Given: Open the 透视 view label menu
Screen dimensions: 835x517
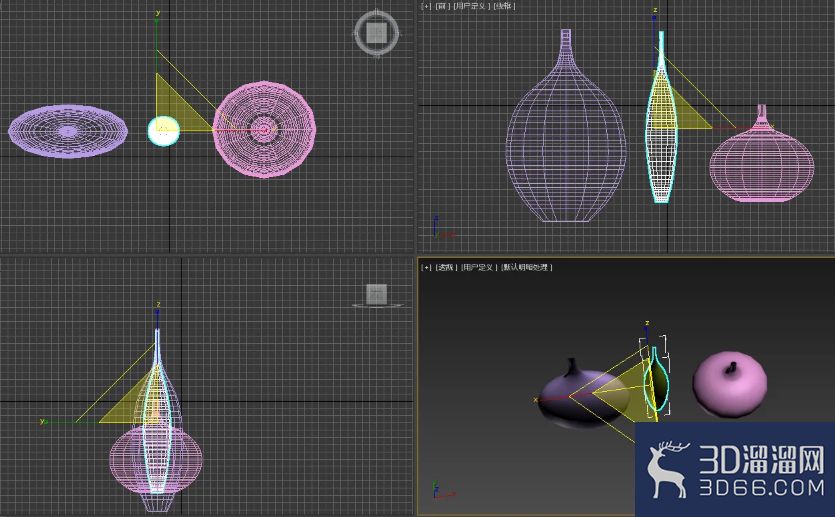Looking at the screenshot, I should coord(445,267).
